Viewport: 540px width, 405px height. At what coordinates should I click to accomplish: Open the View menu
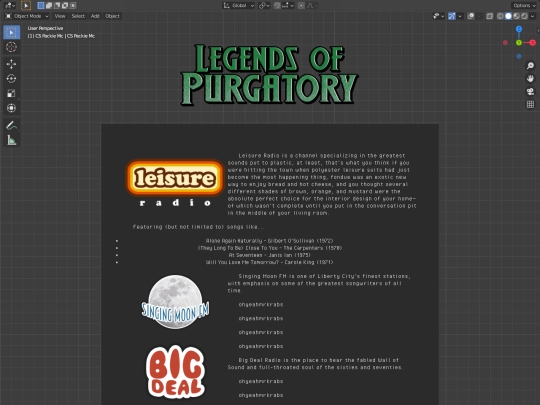click(x=60, y=16)
